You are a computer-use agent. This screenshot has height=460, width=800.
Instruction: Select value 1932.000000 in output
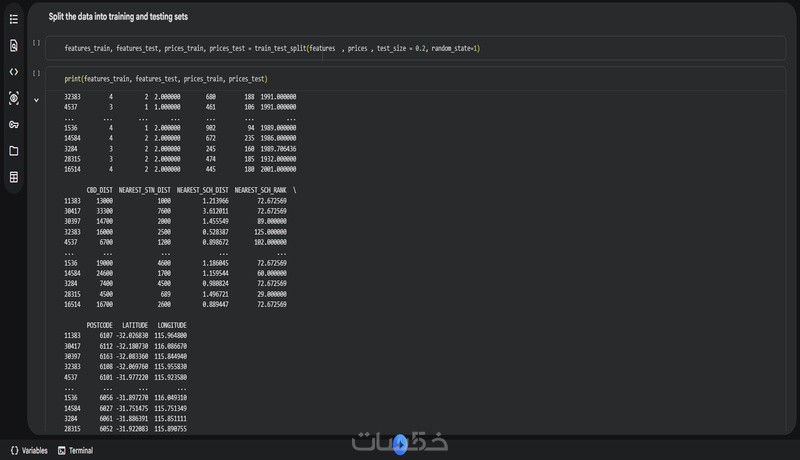pos(278,159)
